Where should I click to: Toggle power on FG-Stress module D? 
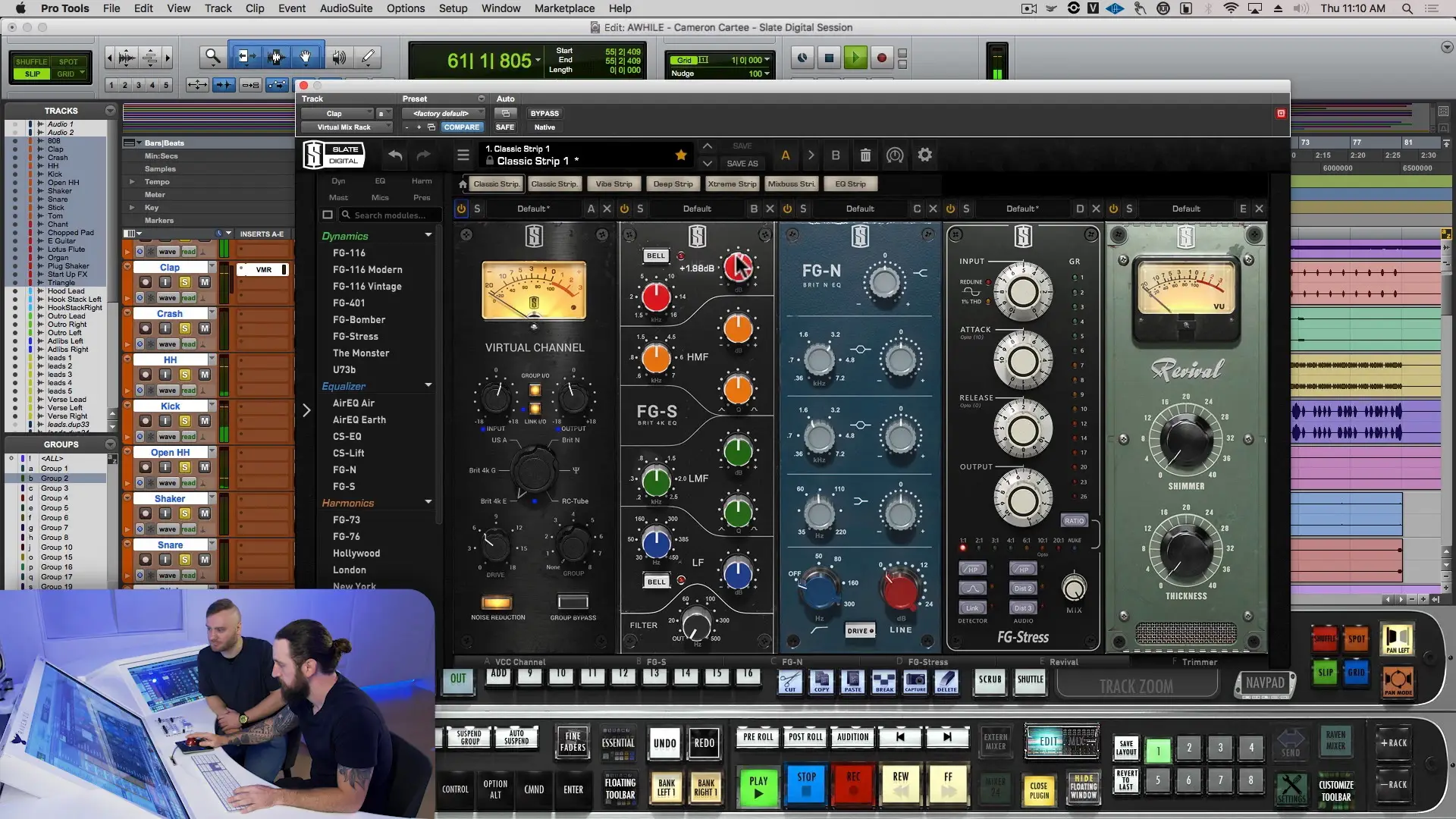[950, 209]
